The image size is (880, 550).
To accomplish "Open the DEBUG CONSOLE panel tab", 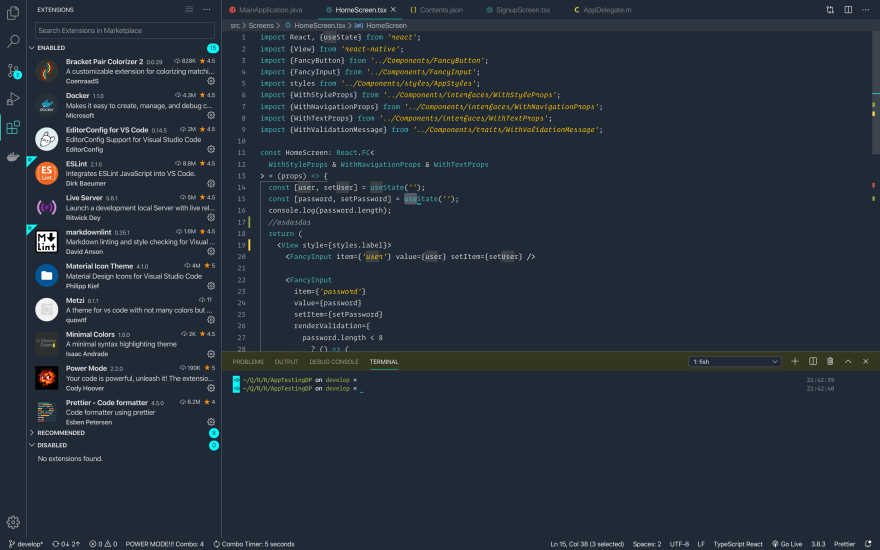I will click(x=334, y=361).
